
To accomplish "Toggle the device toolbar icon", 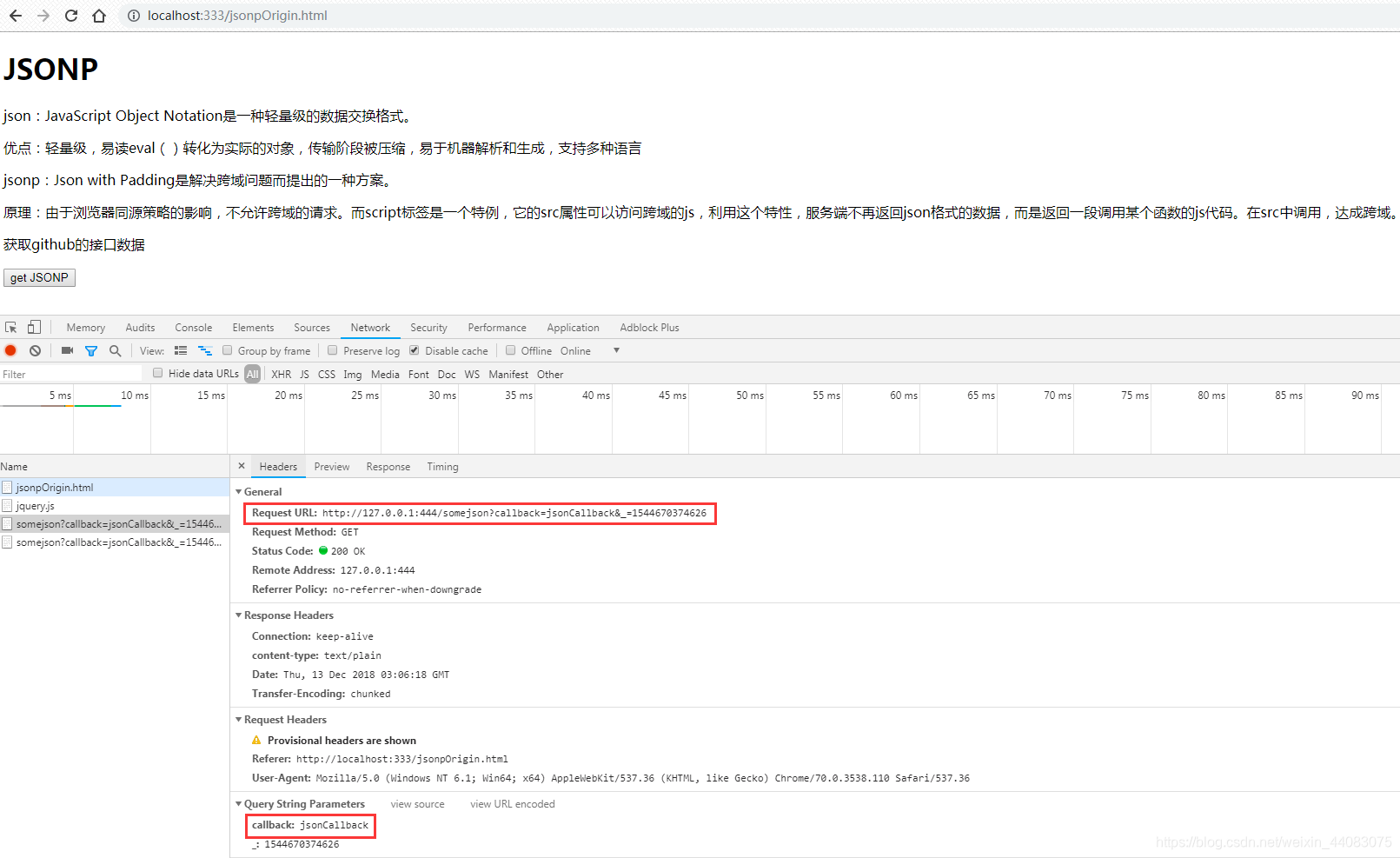I will tap(34, 328).
